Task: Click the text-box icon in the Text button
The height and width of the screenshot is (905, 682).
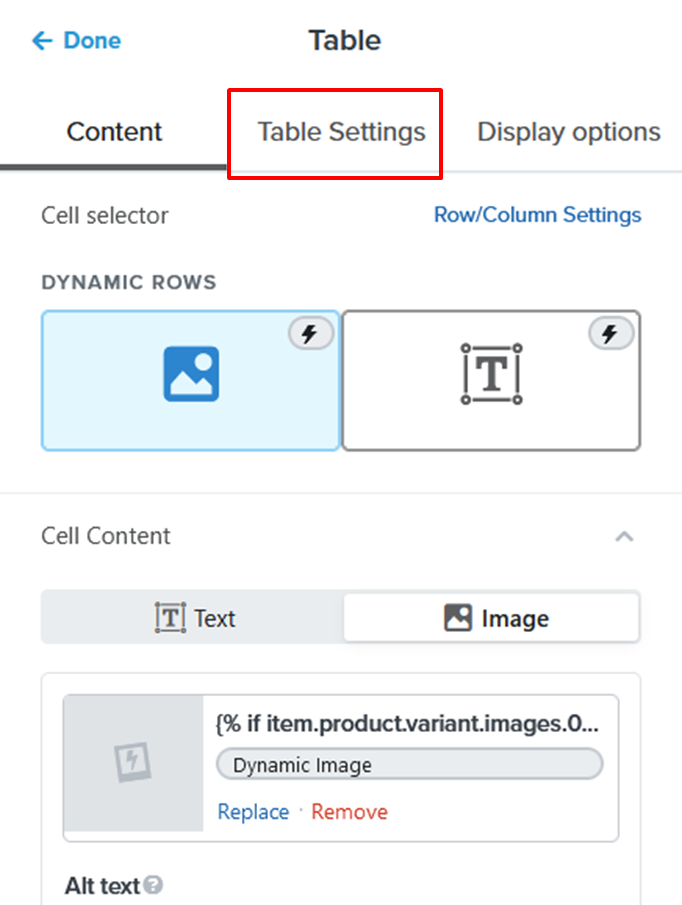Action: (x=170, y=618)
